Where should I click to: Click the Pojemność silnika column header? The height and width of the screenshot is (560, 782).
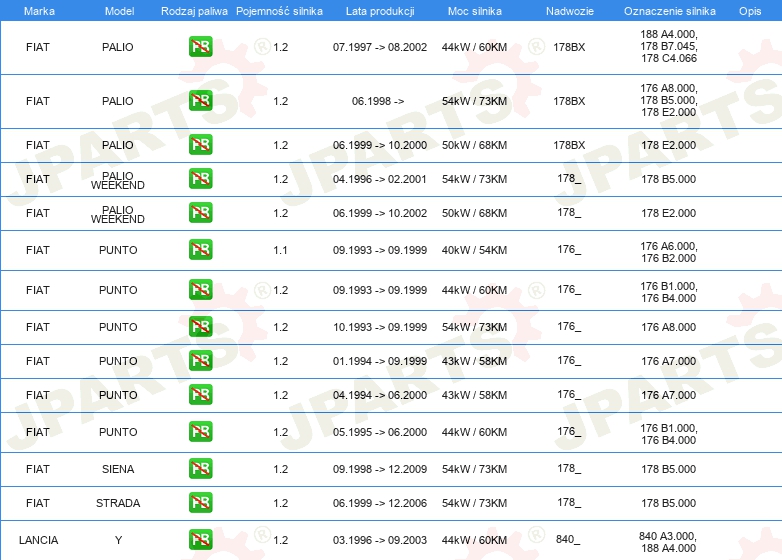(x=279, y=11)
